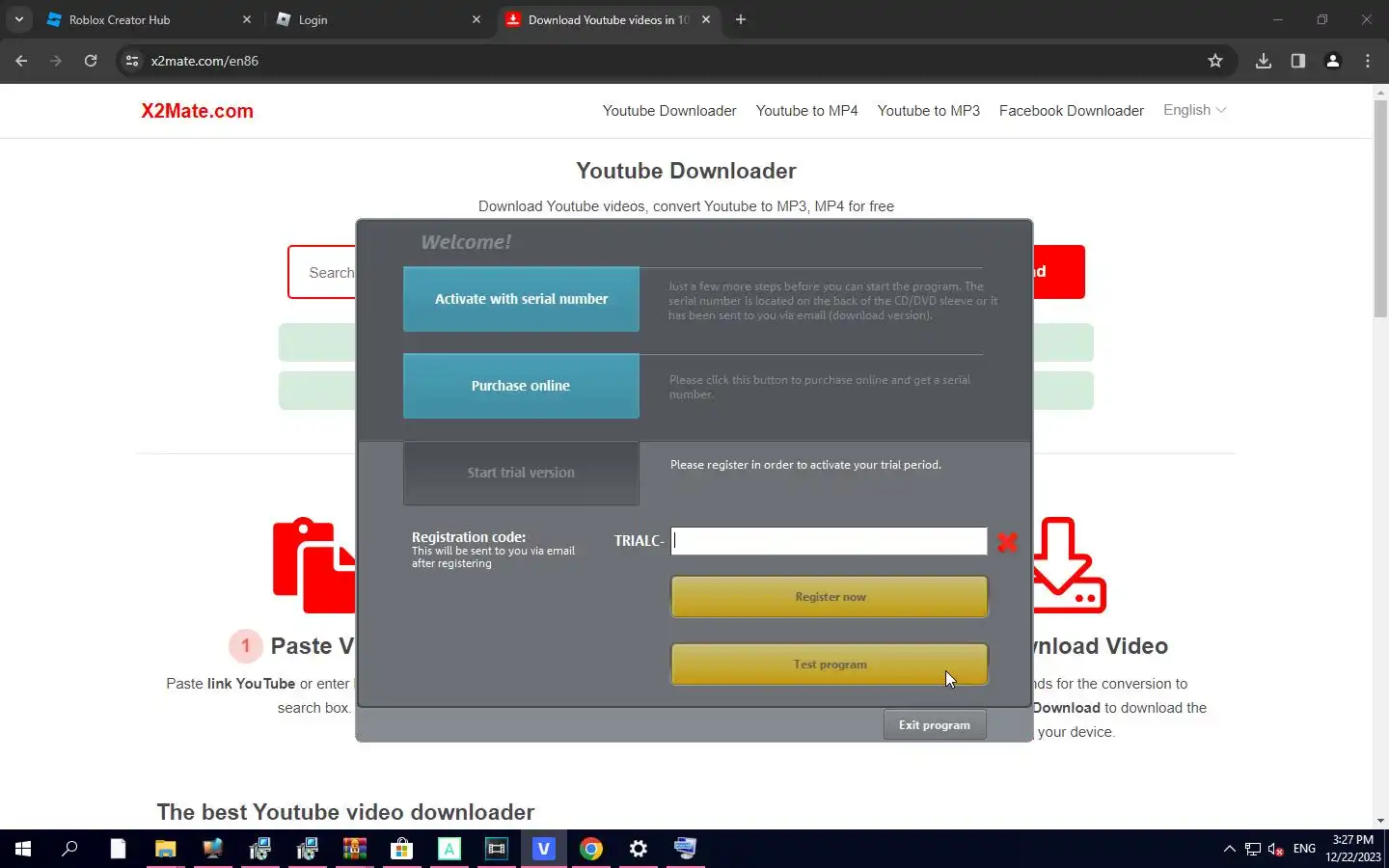Click Register now button
This screenshot has height=868, width=1389.
coord(830,597)
